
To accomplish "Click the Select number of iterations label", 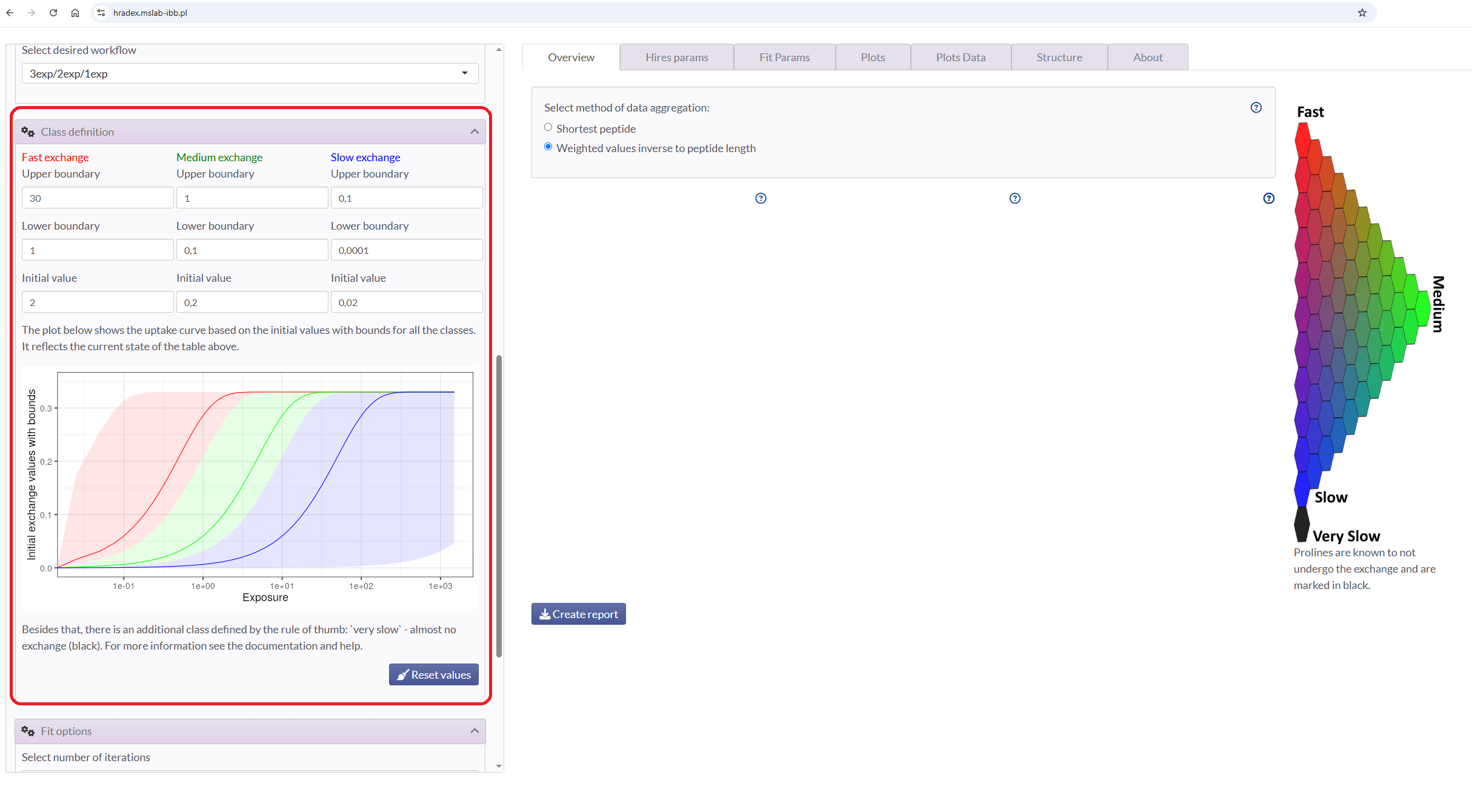I will coord(86,757).
